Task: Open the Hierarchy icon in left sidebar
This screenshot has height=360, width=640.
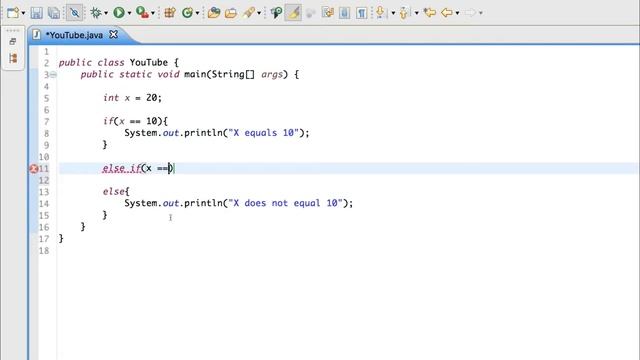Action: click(13, 58)
